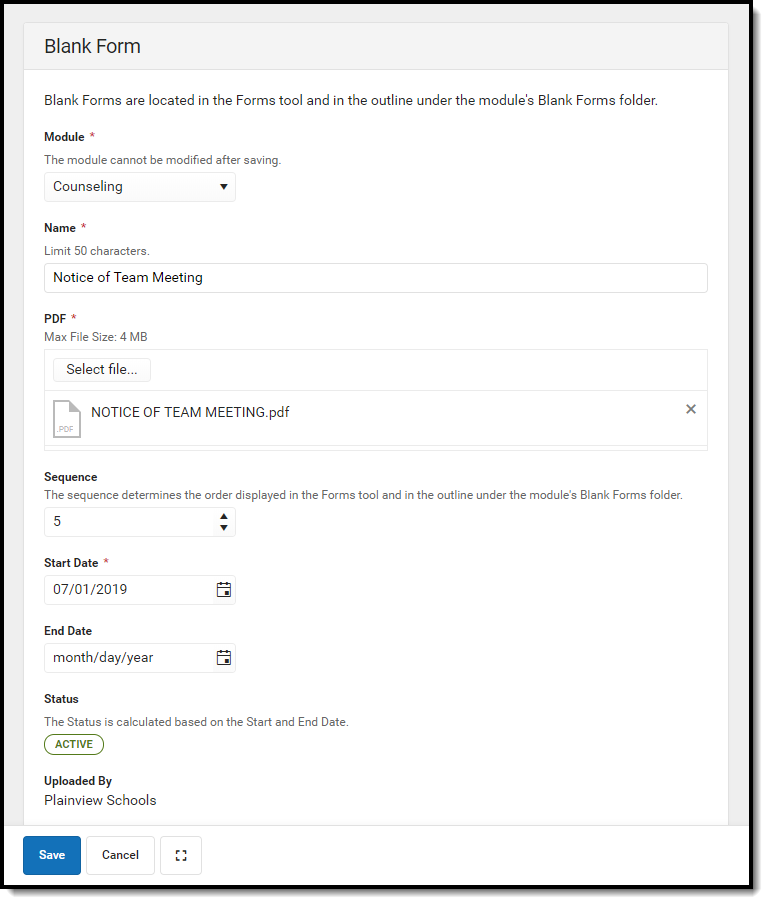Increment the Sequence value with up arrow

pos(224,516)
